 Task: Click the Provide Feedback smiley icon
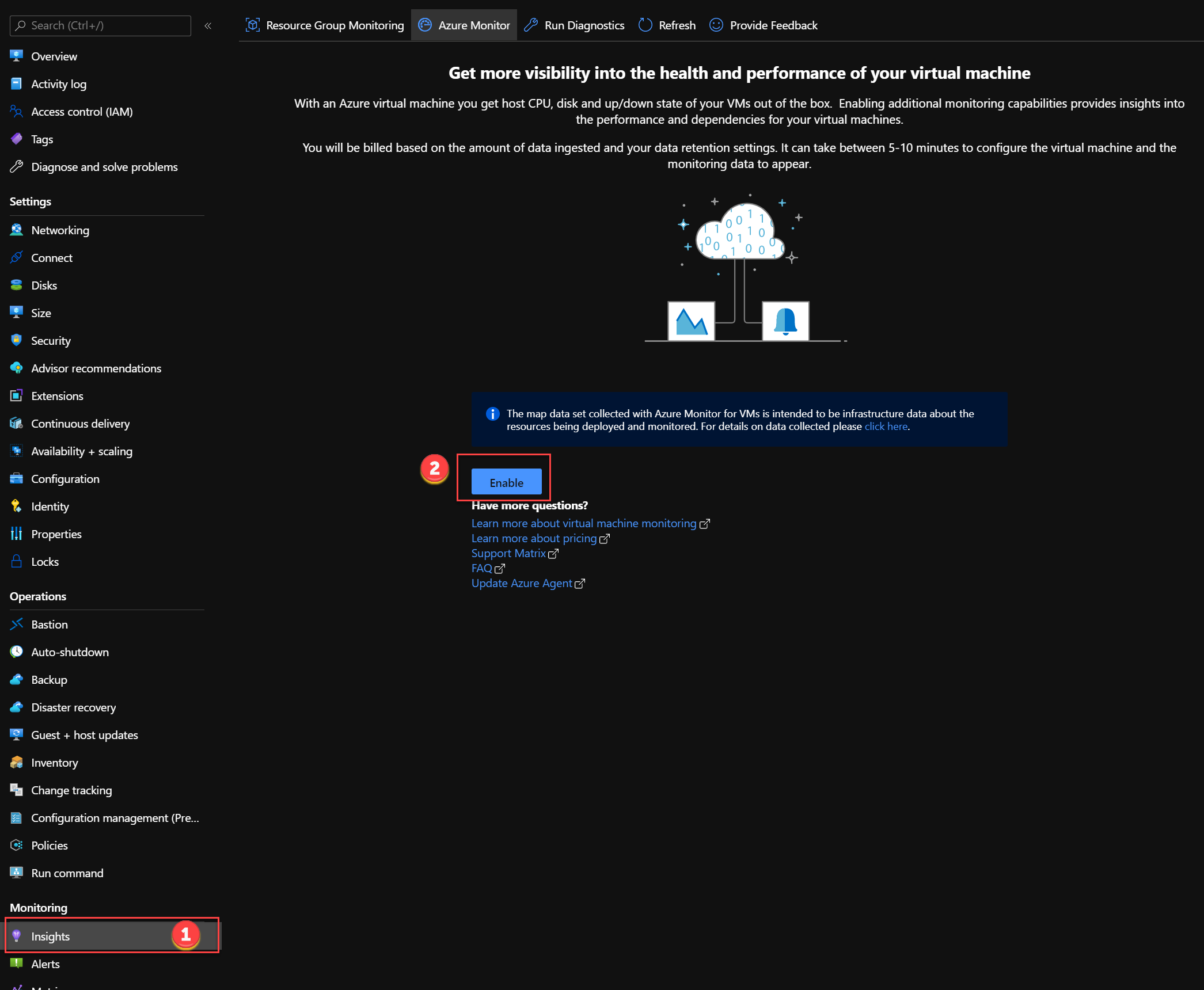[x=716, y=25]
